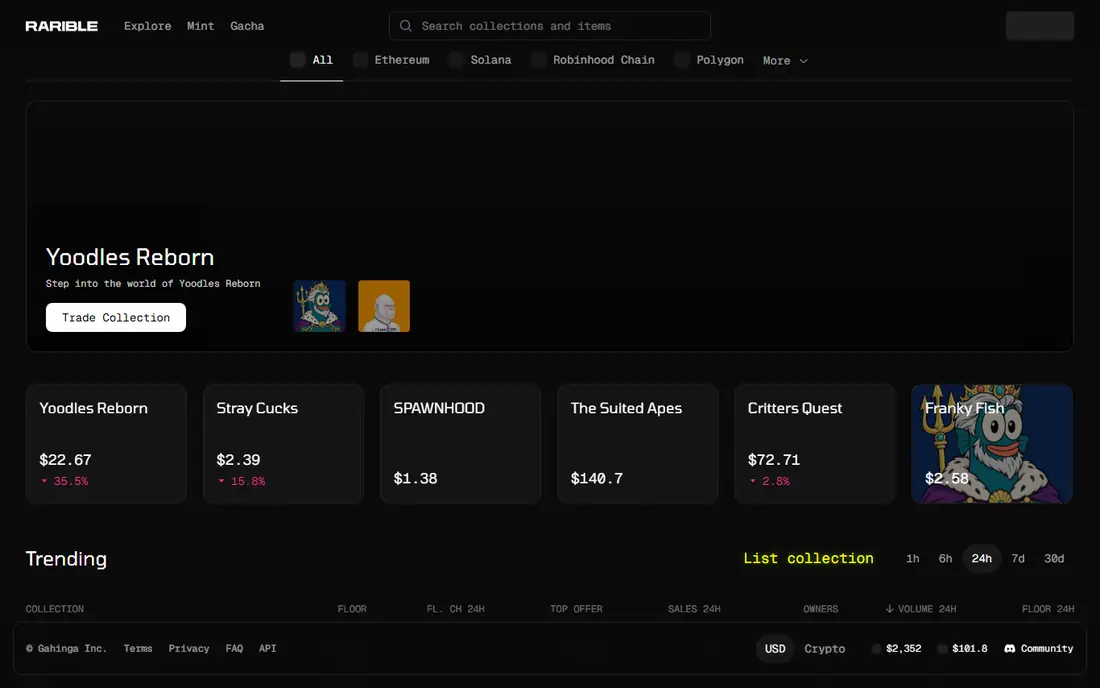
Task: Set trending timeframe to 30d
Action: 1054,558
